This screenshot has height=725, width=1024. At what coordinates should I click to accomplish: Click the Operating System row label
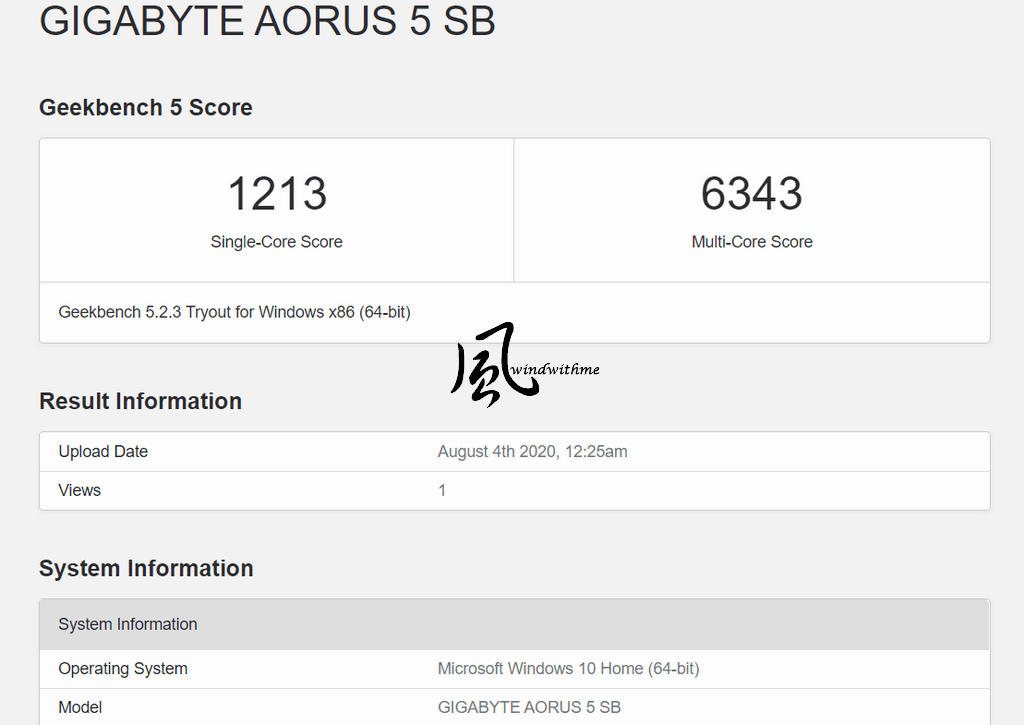pos(123,669)
